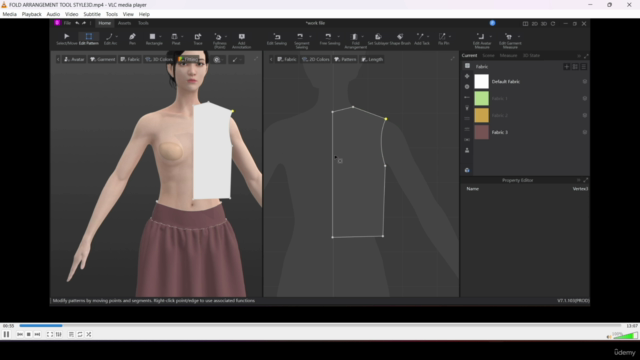Open the Edit Arc dropdown arrow
This screenshot has height=360, width=640.
[x=117, y=37]
